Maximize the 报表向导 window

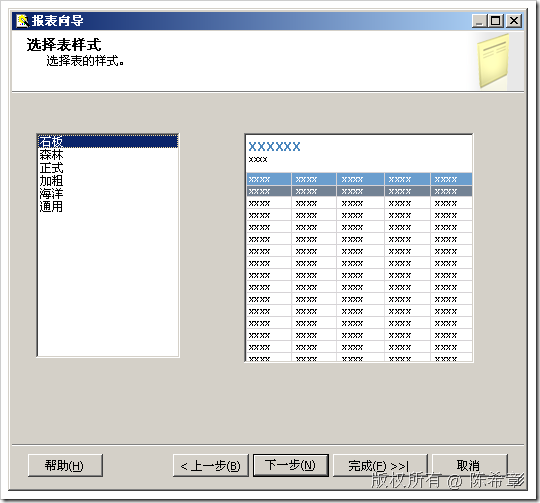(x=496, y=21)
